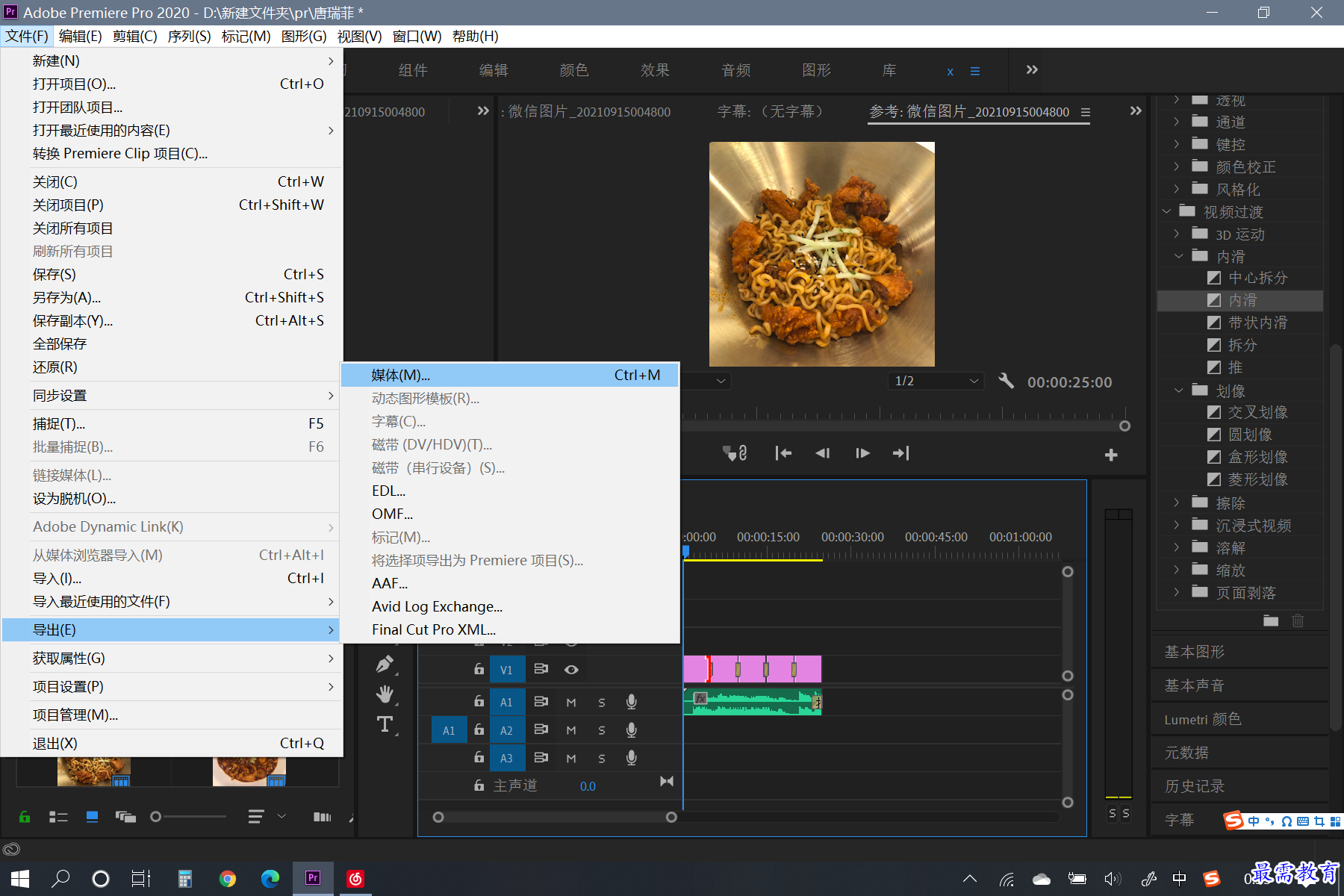
Task: Expand the 3D 运动 folder
Action: coord(1177,234)
